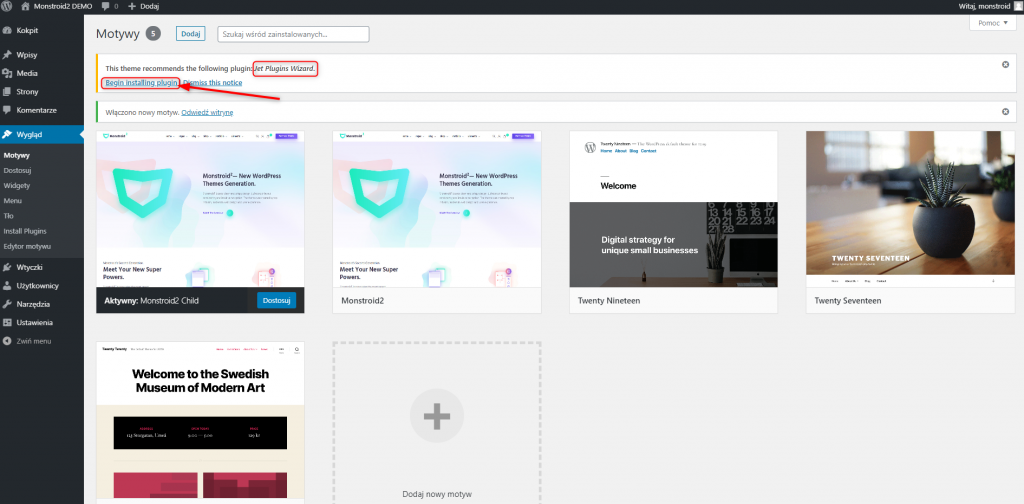Click the plus Dodaj icon in admin bar
This screenshot has width=1024, height=504.
pos(131,6)
